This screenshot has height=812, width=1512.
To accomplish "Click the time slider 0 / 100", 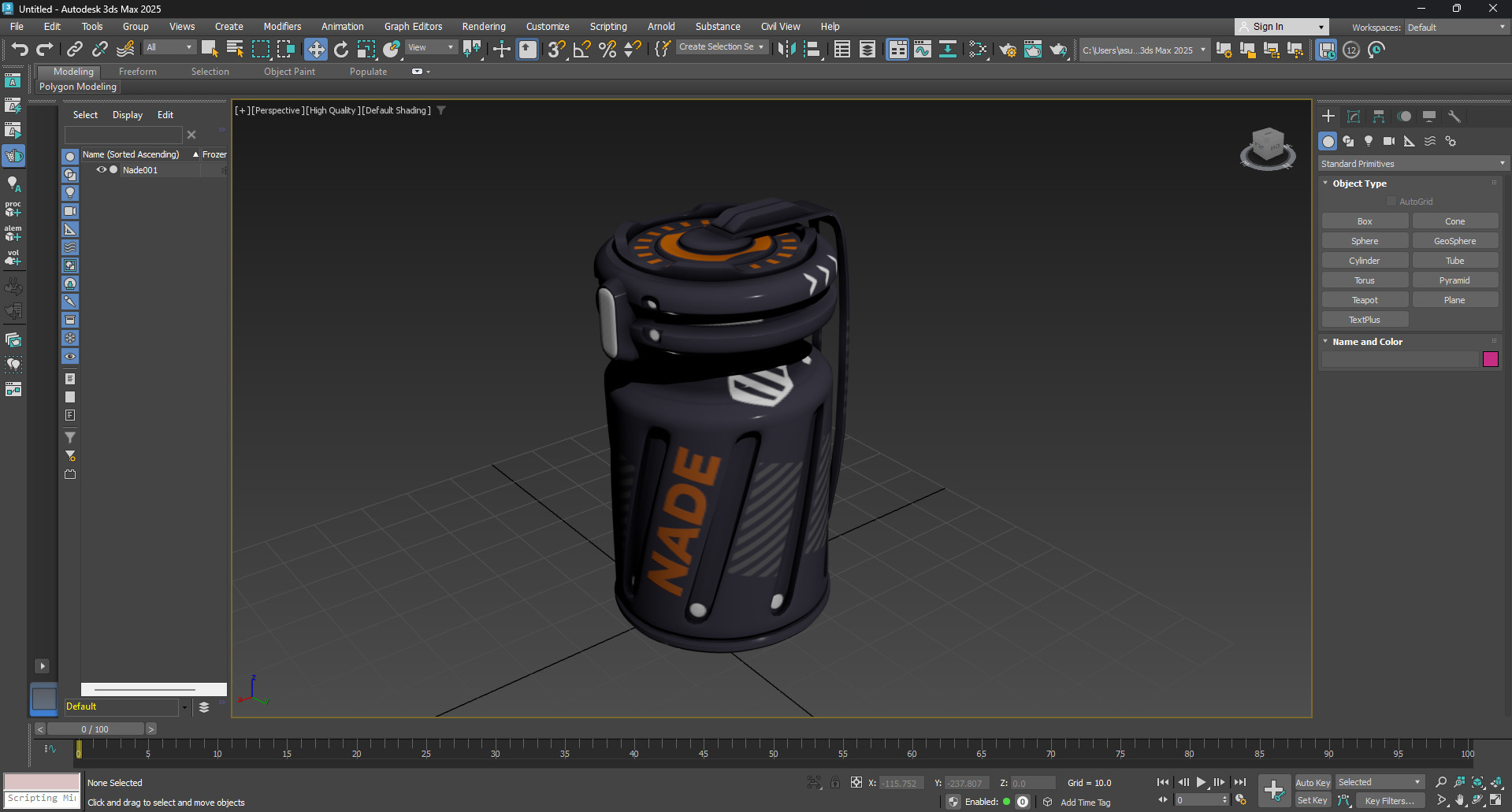I will 95,729.
